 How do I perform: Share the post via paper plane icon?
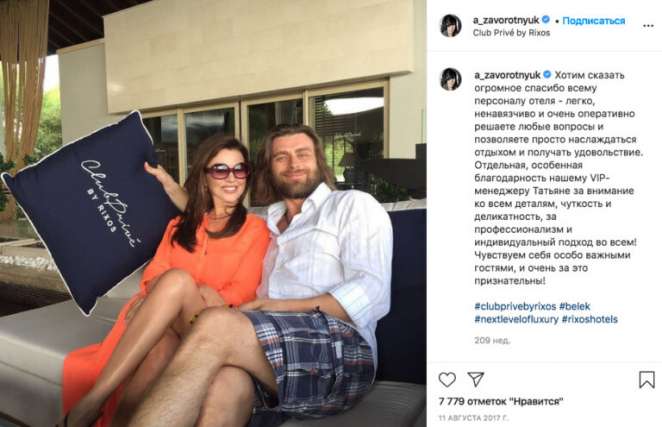476,379
